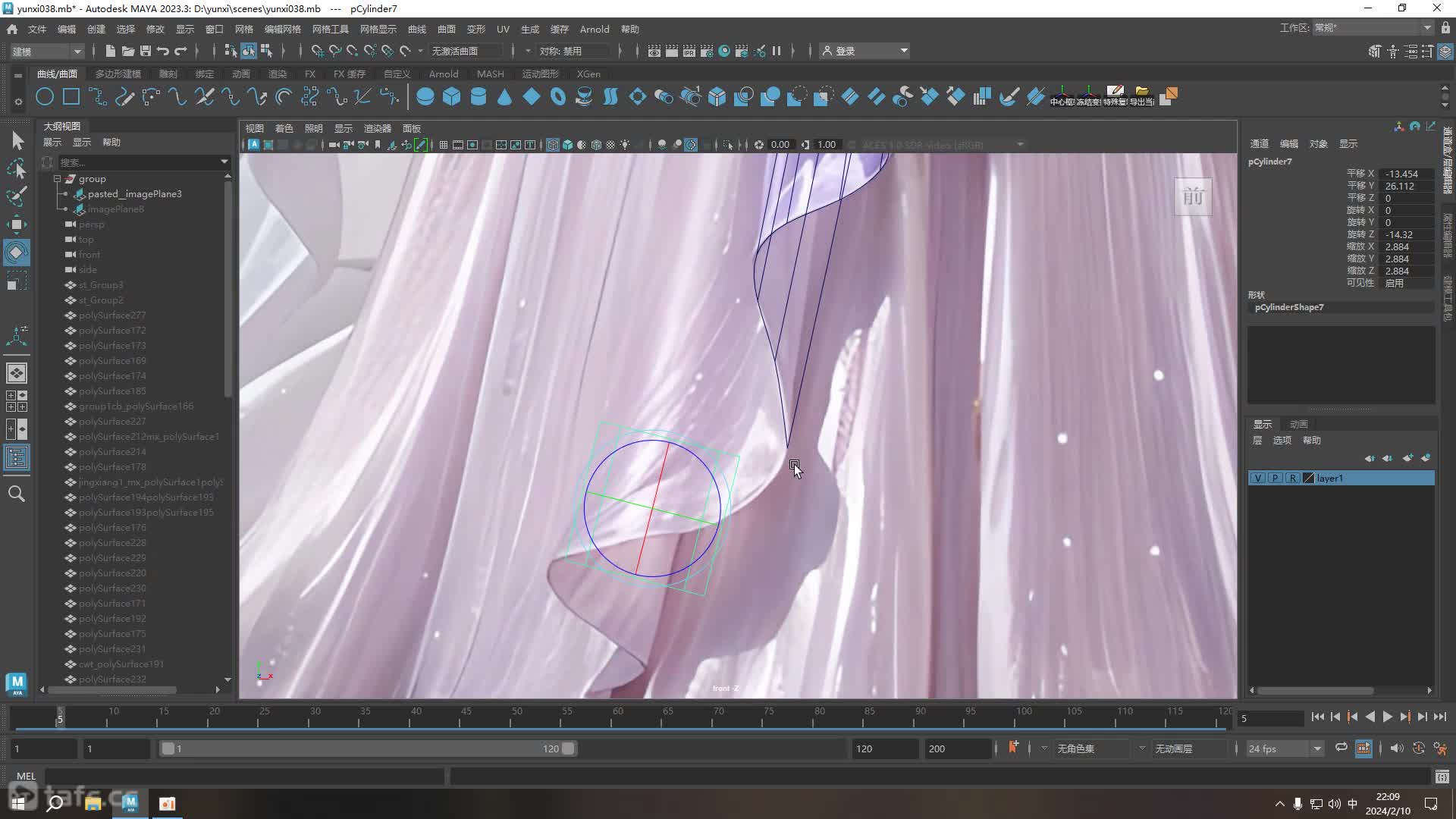Click the front view cube label

1193,197
